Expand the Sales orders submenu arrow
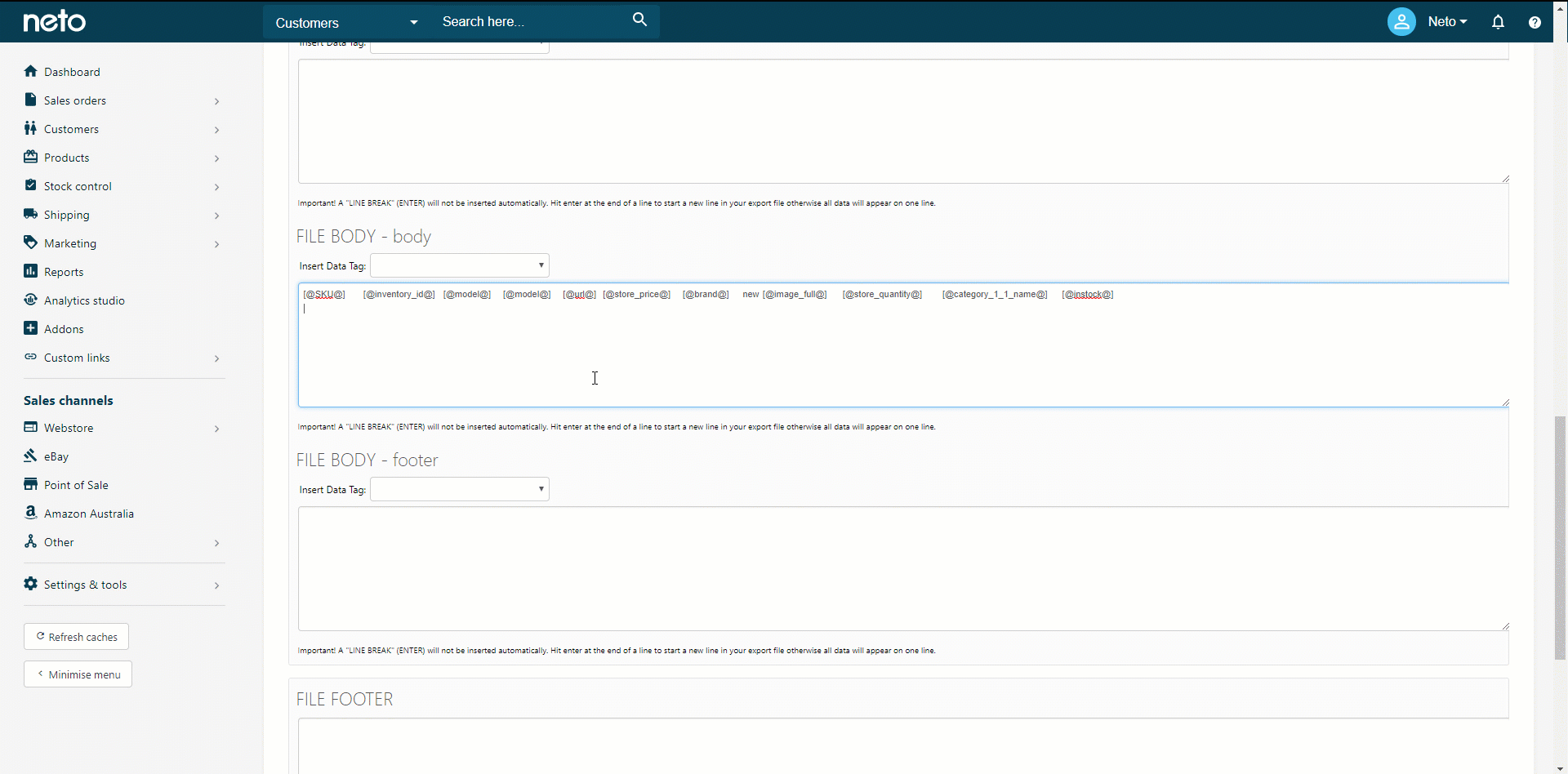The image size is (1568, 774). click(x=216, y=101)
